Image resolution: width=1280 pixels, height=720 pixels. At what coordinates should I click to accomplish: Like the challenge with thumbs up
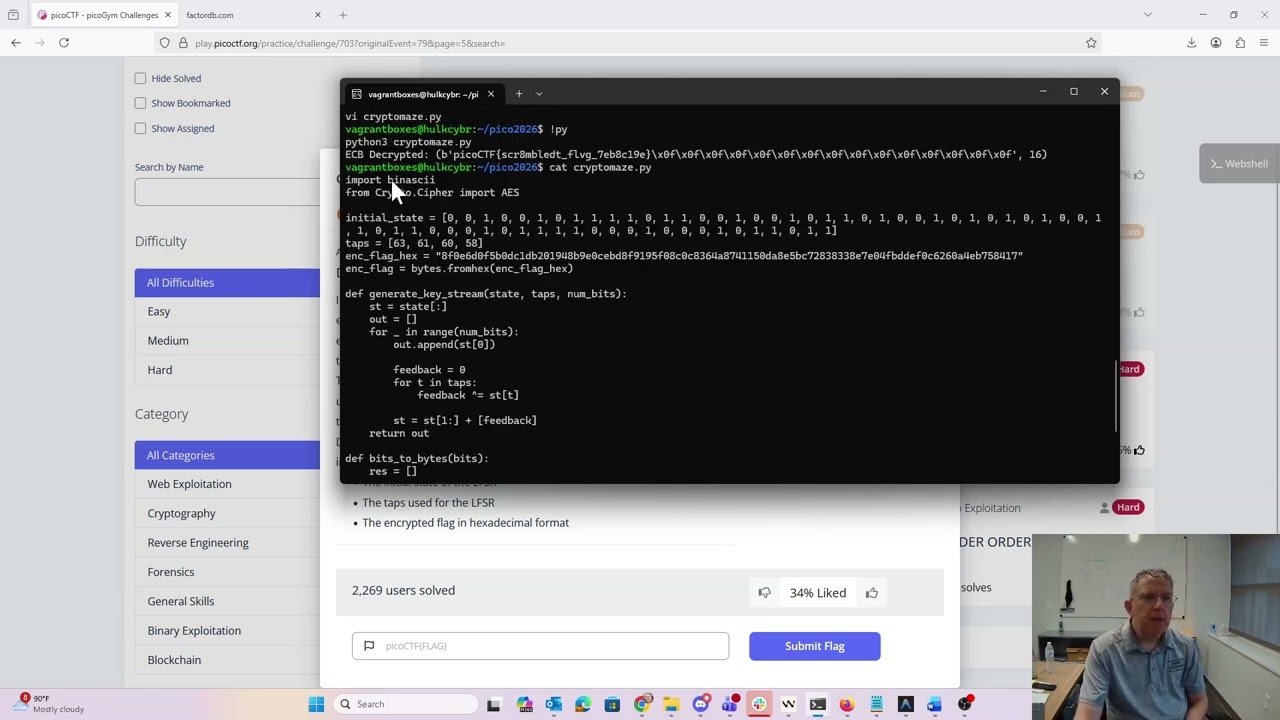coord(872,593)
